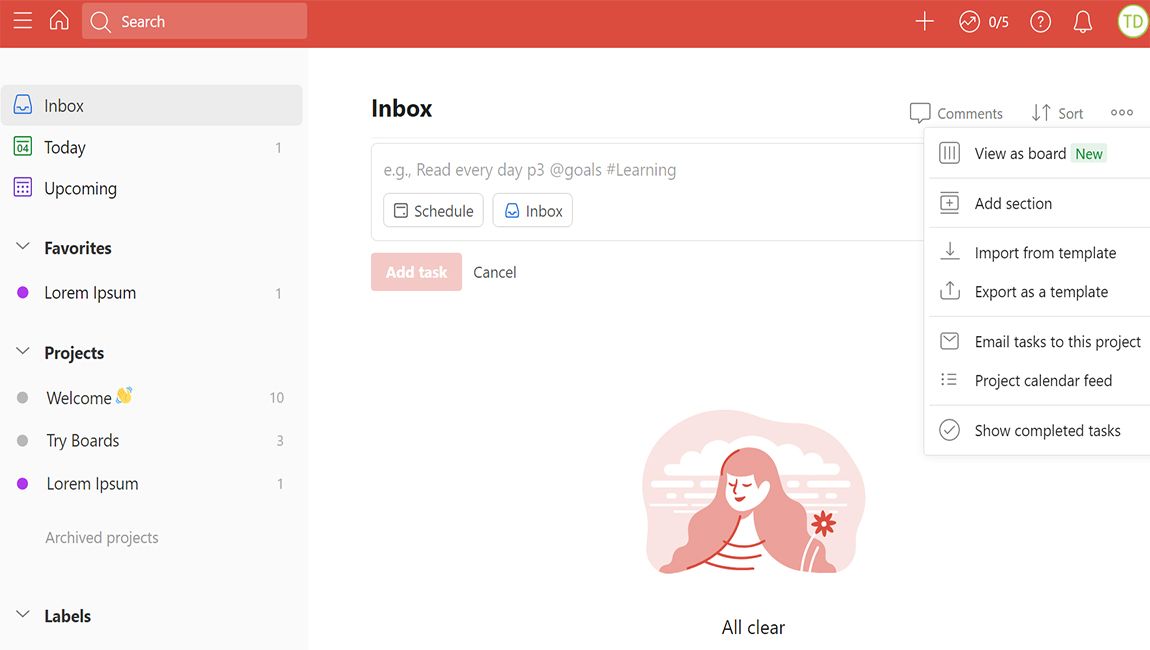This screenshot has width=1150, height=650.
Task: Open the TD profile avatar
Action: click(x=1132, y=22)
